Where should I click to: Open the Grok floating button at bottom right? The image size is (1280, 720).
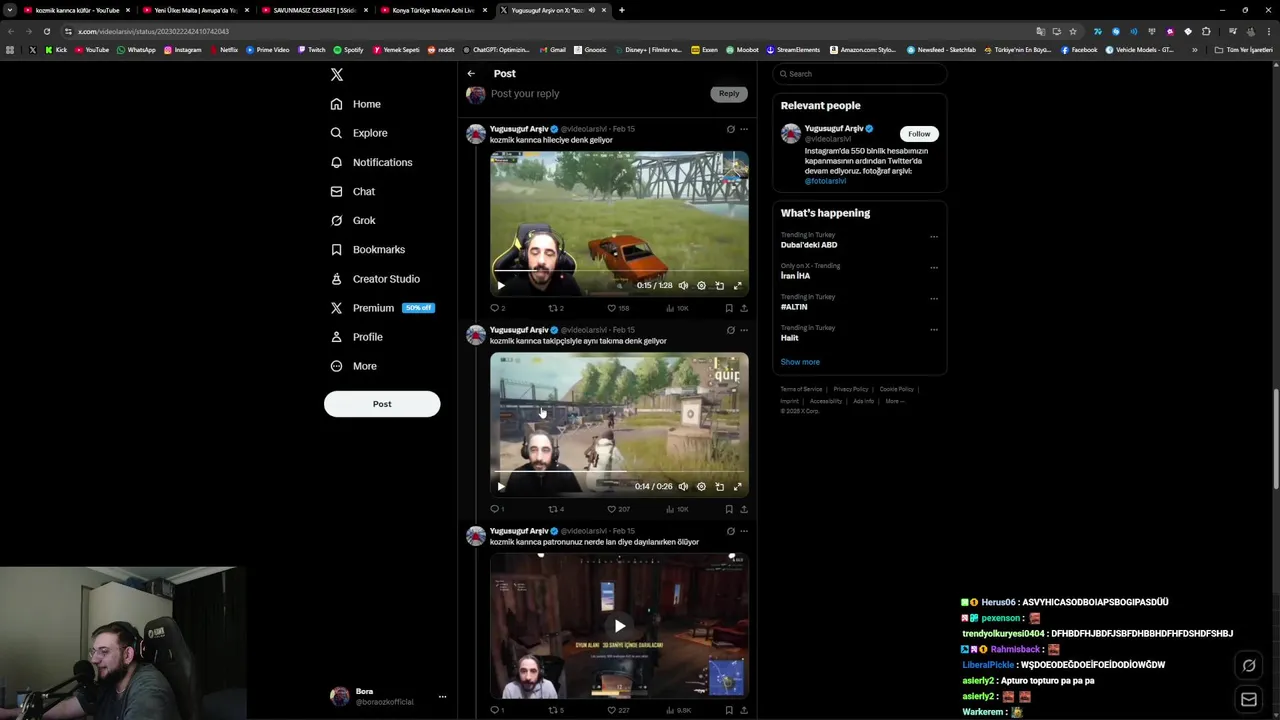1249,666
